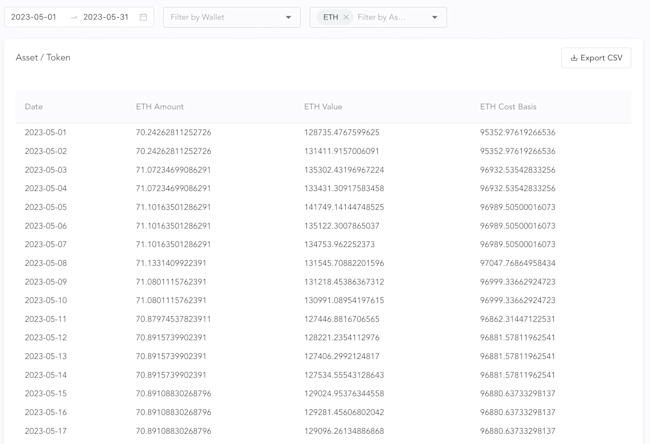
Task: Select the 2023-05-13 date cell
Action: (46, 356)
